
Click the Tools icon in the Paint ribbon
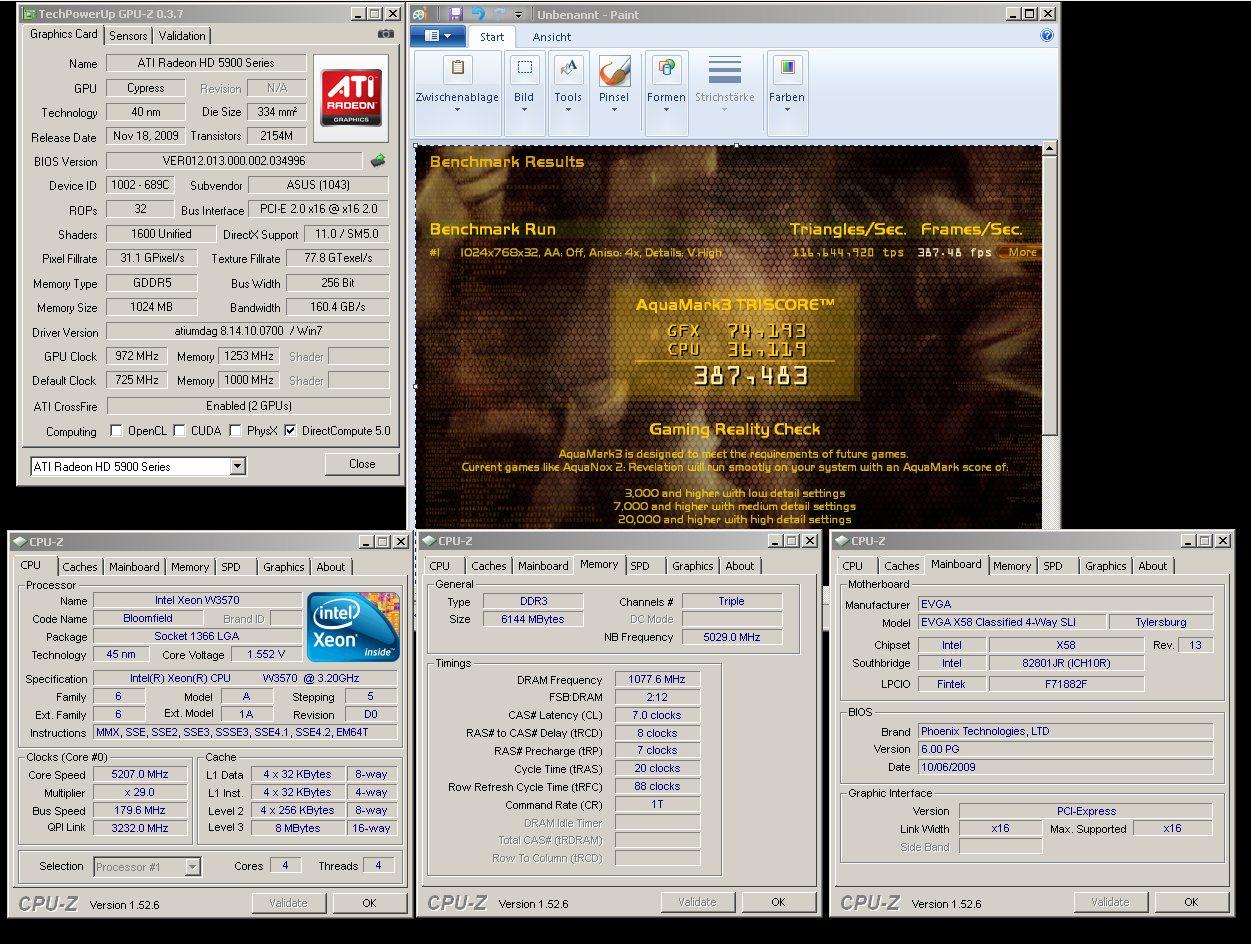point(568,69)
